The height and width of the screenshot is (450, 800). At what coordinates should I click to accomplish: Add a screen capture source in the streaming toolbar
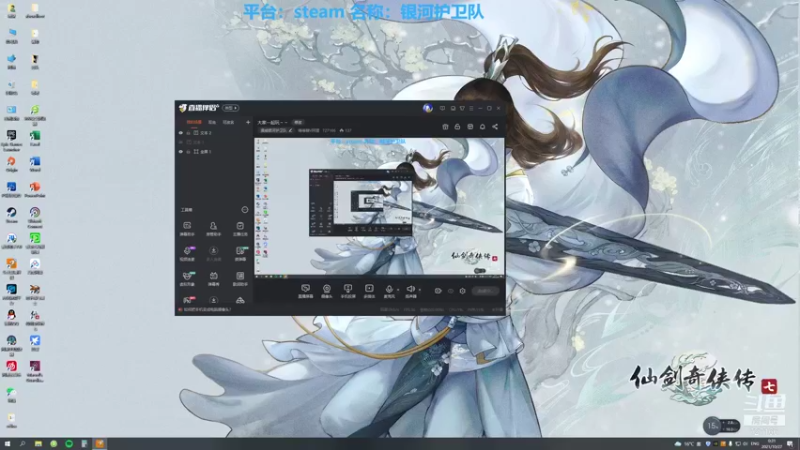(x=305, y=291)
